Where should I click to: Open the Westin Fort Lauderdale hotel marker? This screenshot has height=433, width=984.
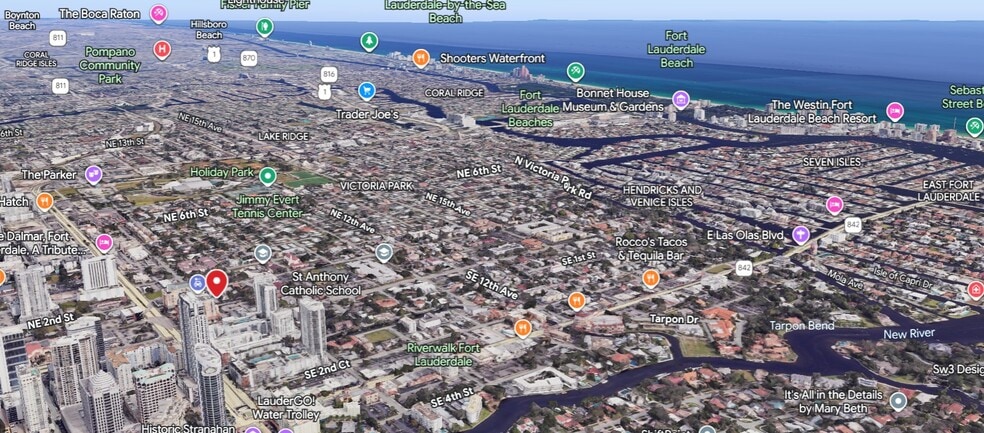(x=894, y=111)
